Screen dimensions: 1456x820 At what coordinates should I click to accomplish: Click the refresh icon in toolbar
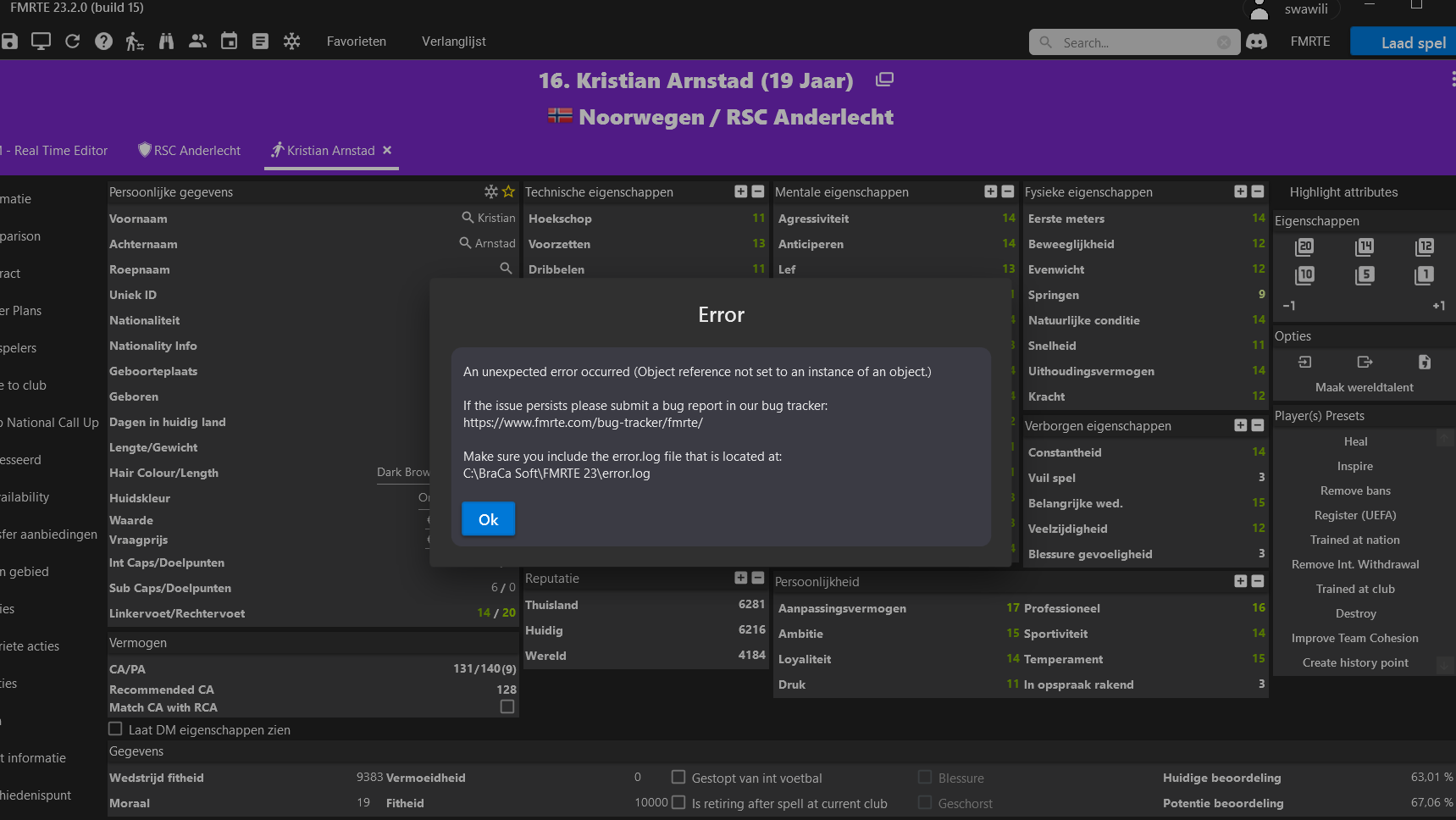[x=72, y=42]
